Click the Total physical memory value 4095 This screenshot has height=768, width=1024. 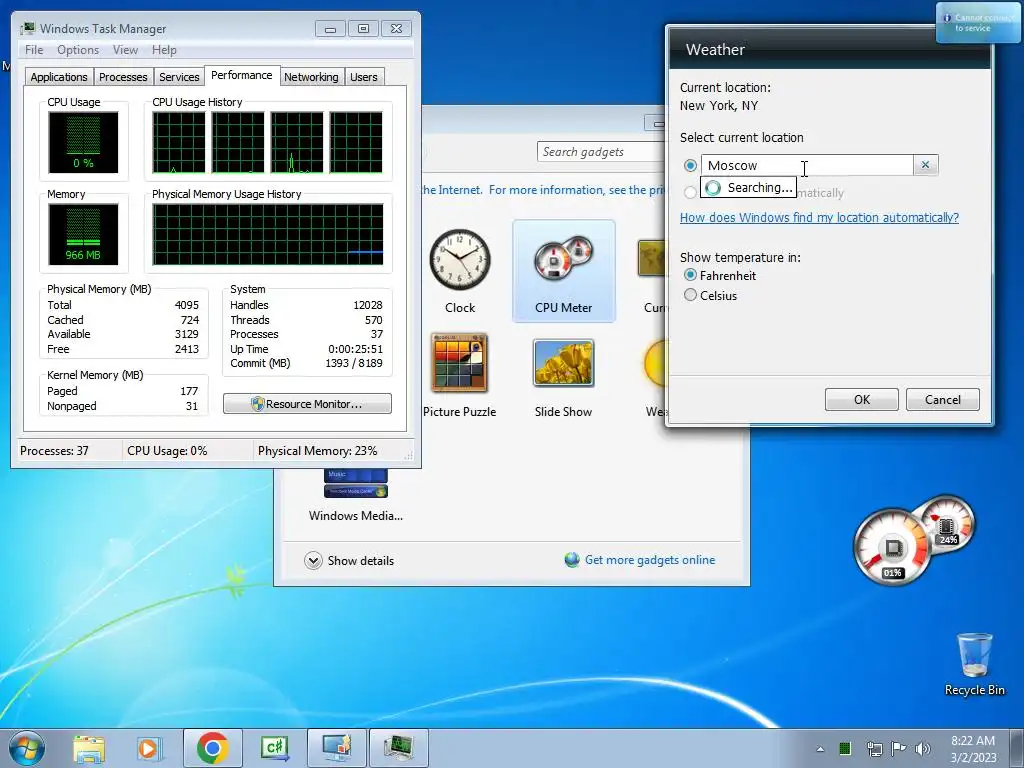187,305
